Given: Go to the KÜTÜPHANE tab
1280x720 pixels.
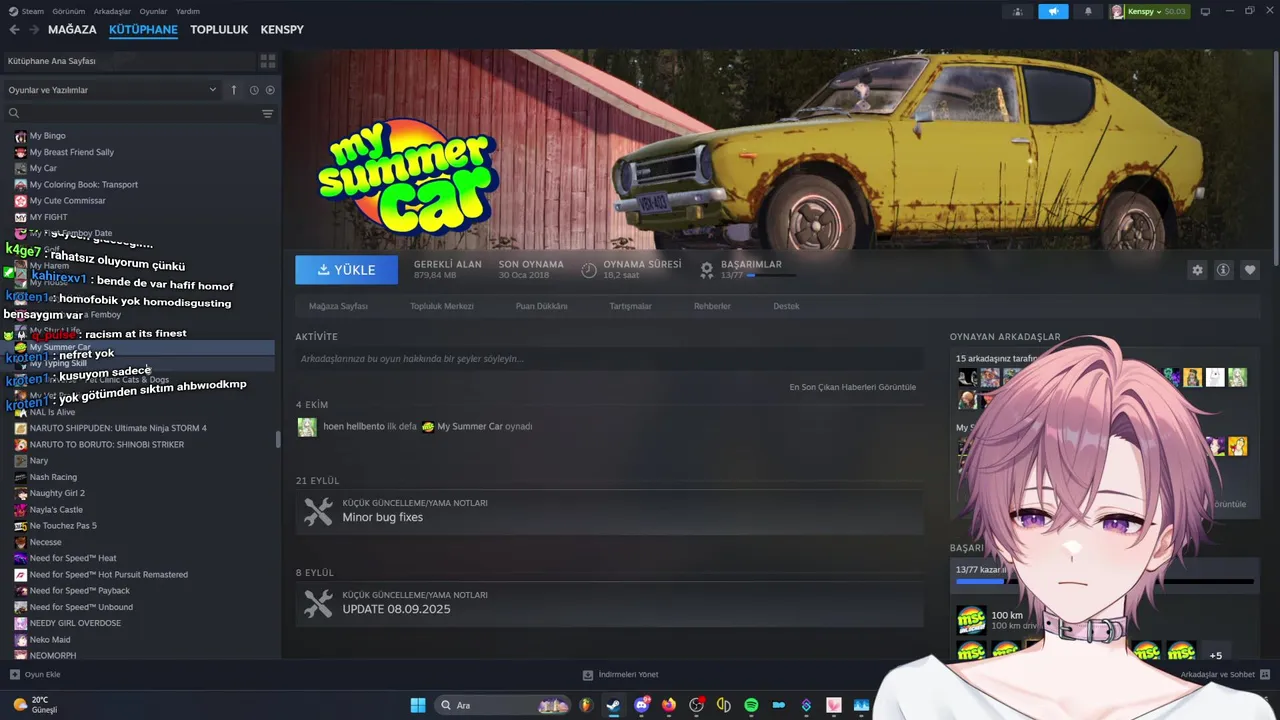Looking at the screenshot, I should point(143,30).
